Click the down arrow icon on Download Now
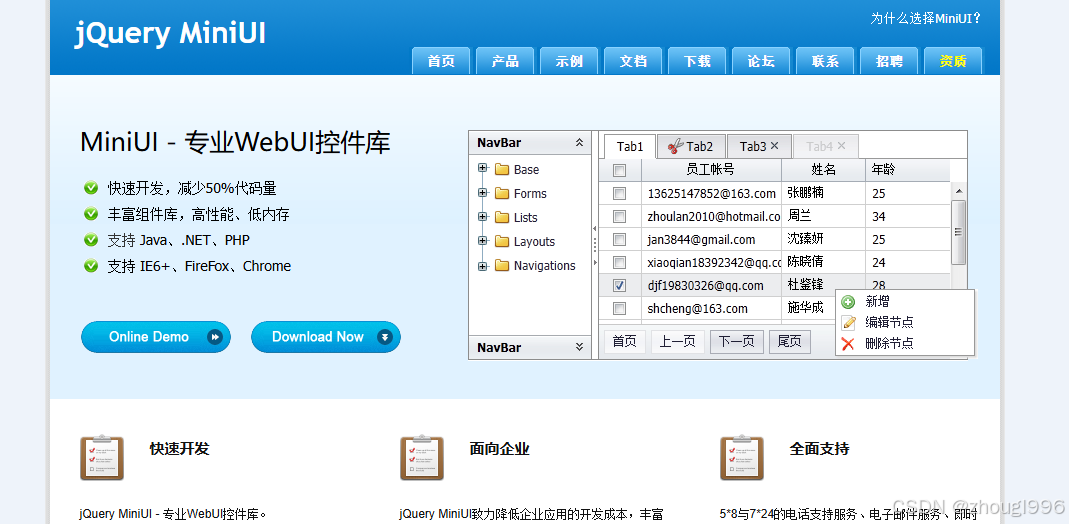The width and height of the screenshot is (1069, 524). click(x=385, y=337)
